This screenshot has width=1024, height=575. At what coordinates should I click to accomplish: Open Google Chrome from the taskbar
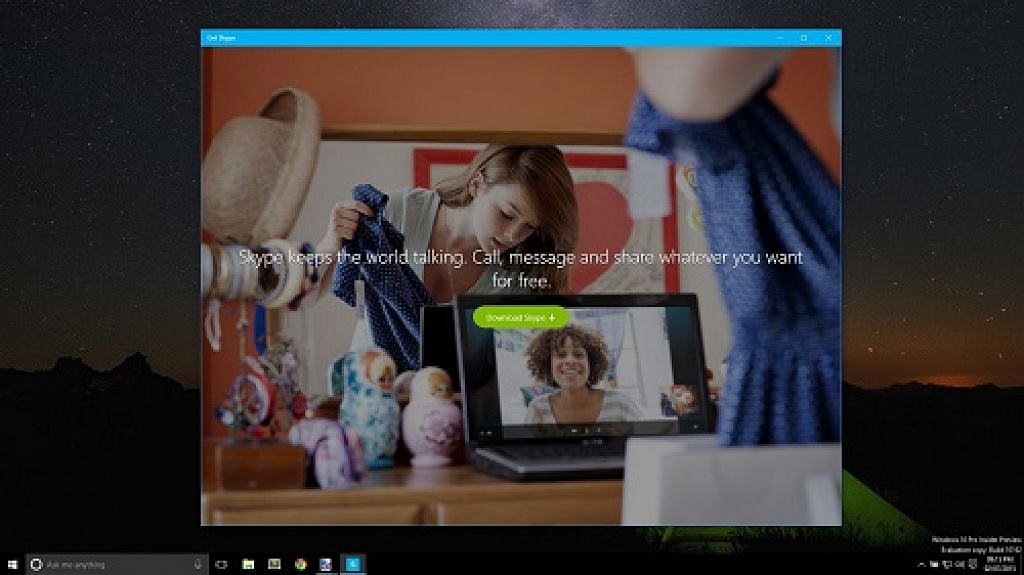(x=300, y=564)
